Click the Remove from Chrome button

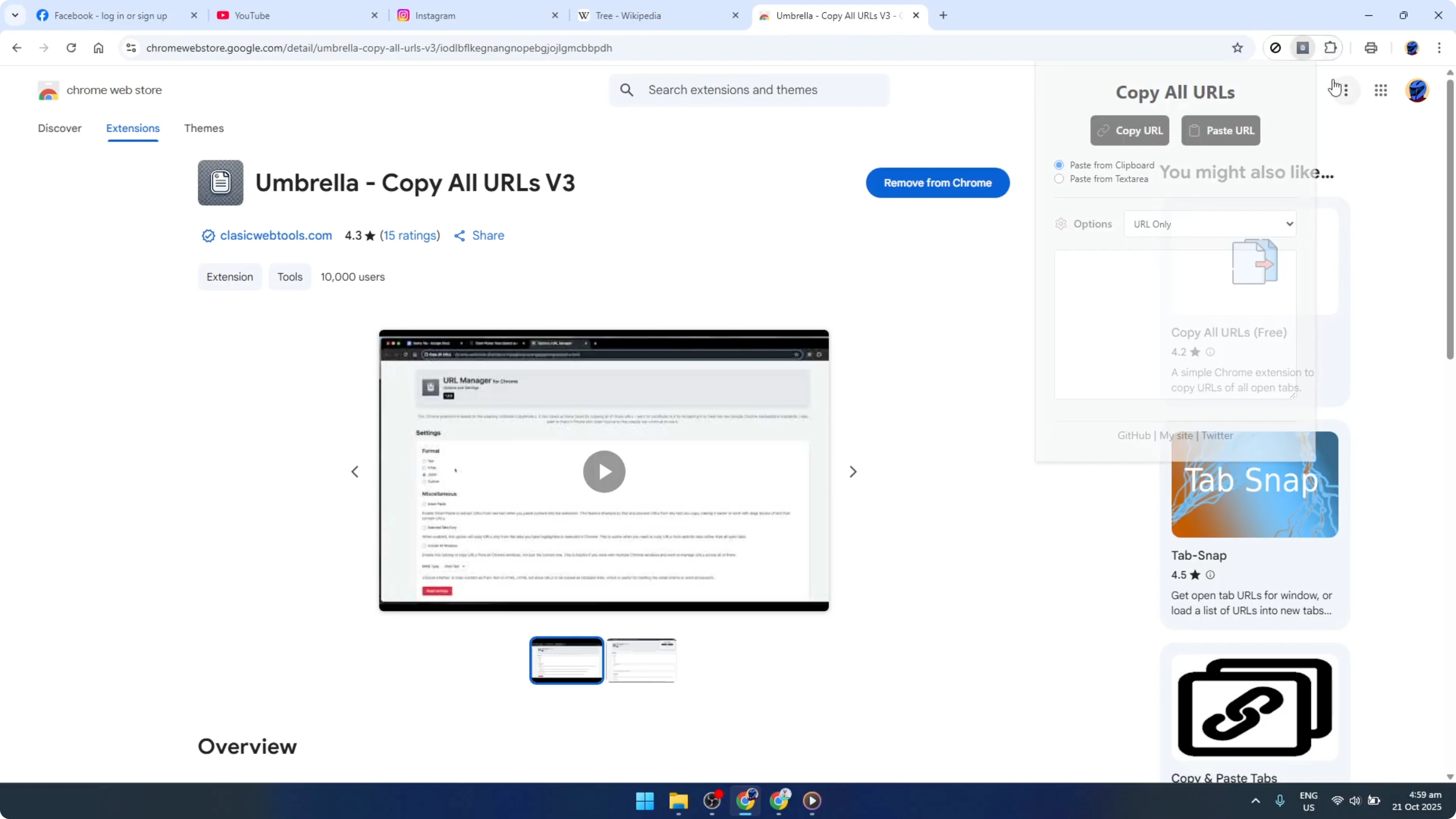click(x=938, y=182)
